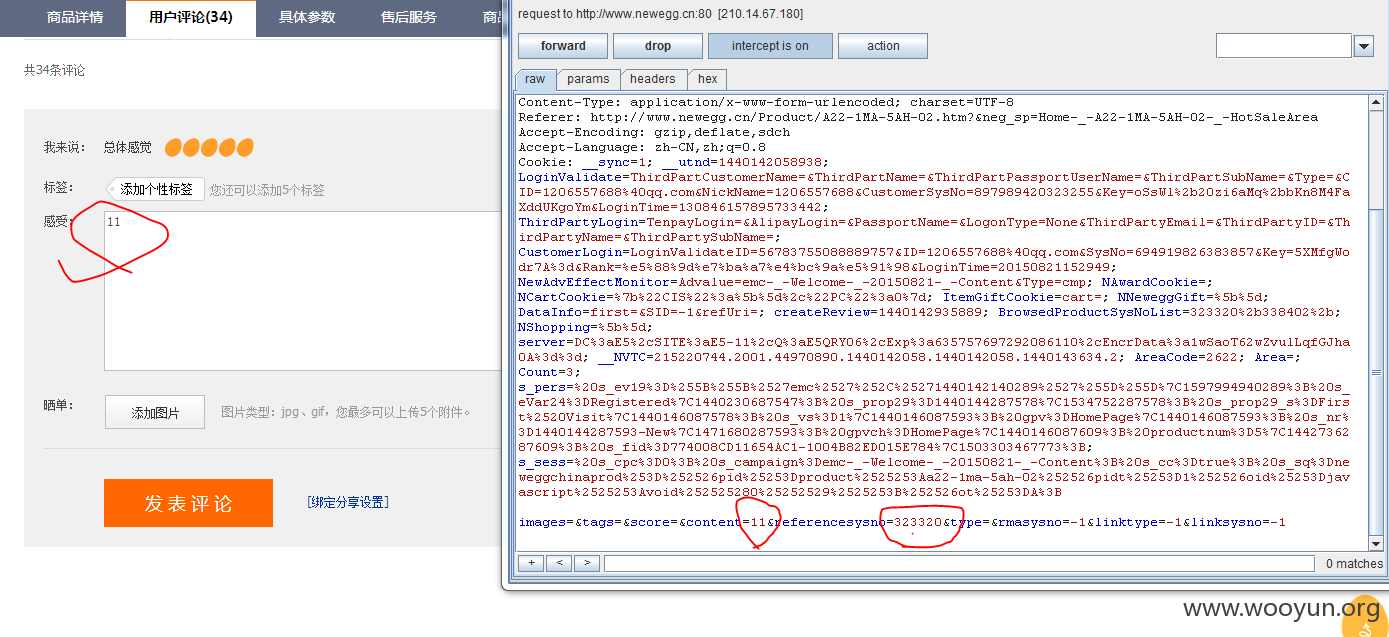
Task: Drop the intercepted request
Action: coord(658,46)
